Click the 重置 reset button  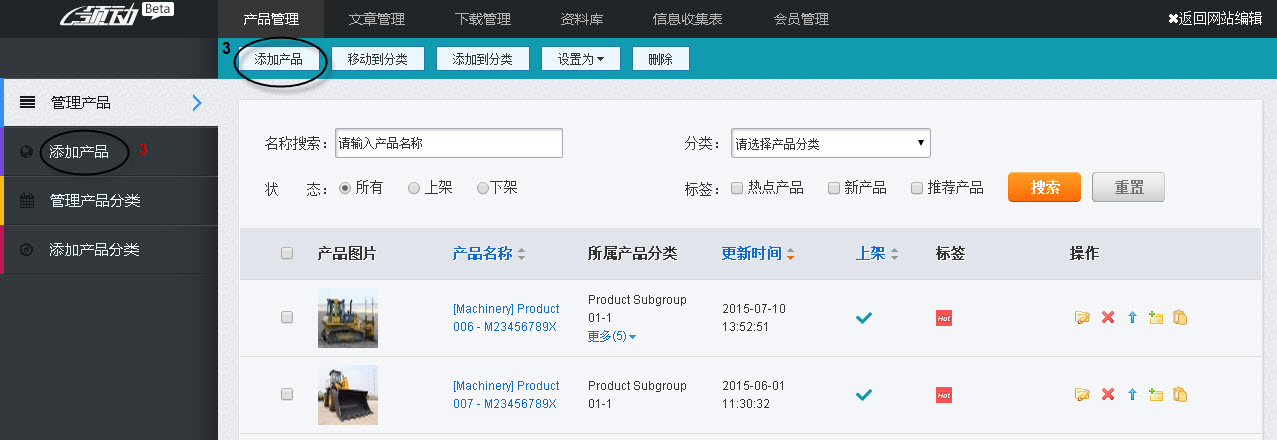(x=1128, y=187)
